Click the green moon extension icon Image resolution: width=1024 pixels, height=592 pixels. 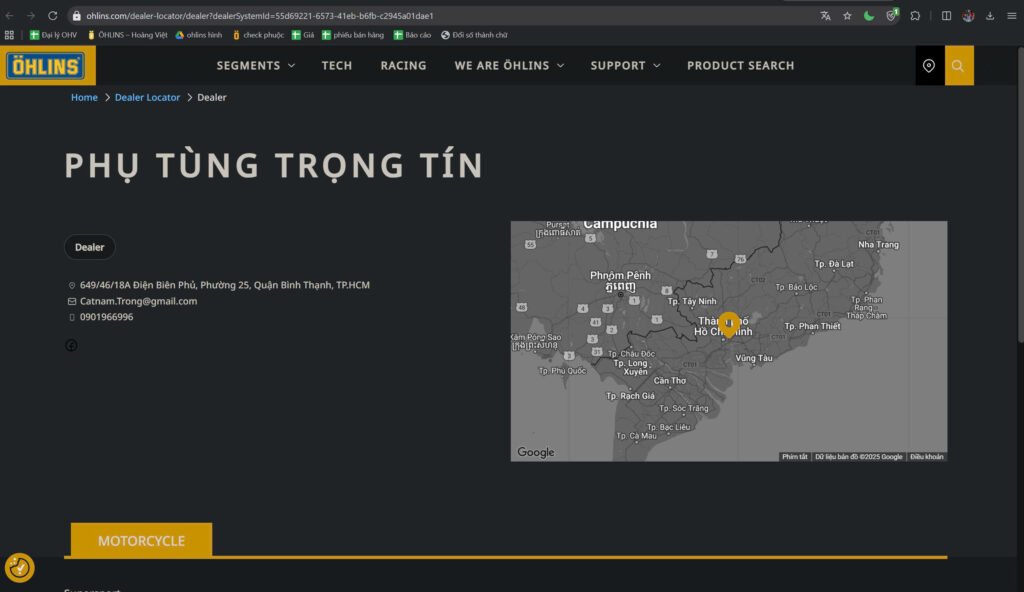pos(869,16)
